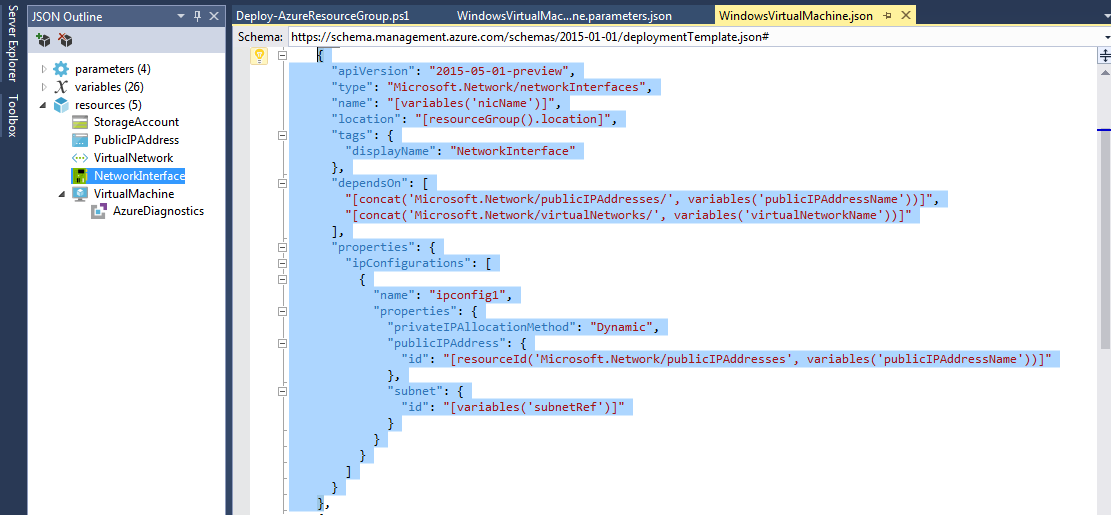This screenshot has width=1111, height=515.
Task: Select StorageAccount label in outline
Action: point(136,123)
